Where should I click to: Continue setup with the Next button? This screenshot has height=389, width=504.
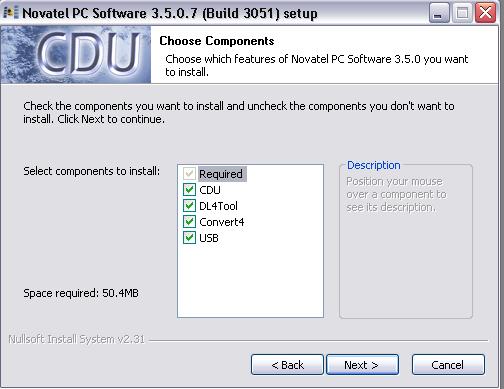click(x=362, y=365)
